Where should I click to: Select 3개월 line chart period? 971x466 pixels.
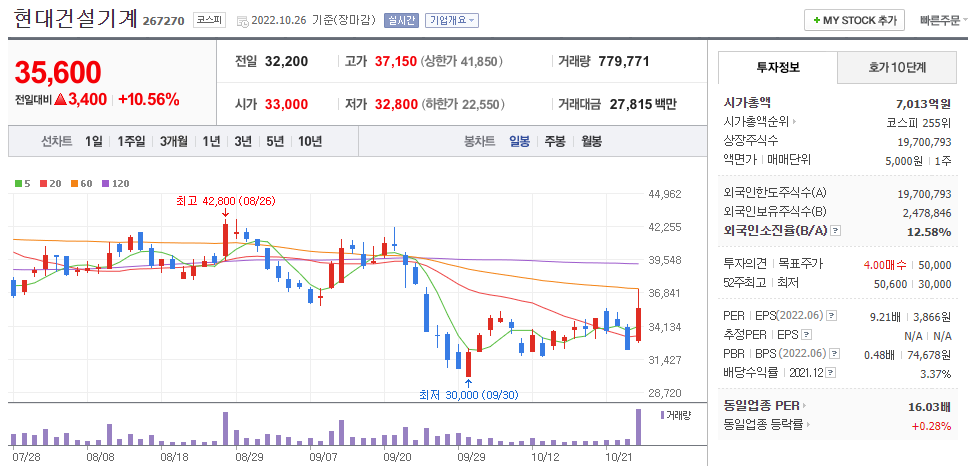(x=173, y=141)
